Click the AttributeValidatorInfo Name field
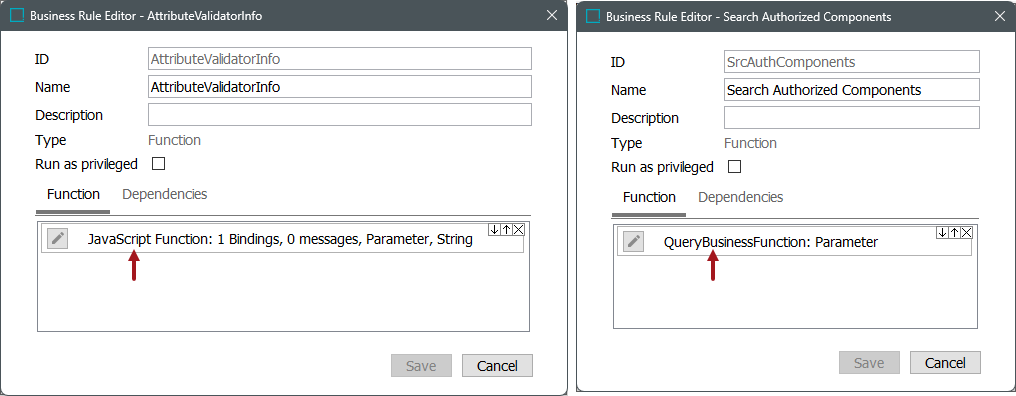The height and width of the screenshot is (396, 1016). pyautogui.click(x=340, y=87)
